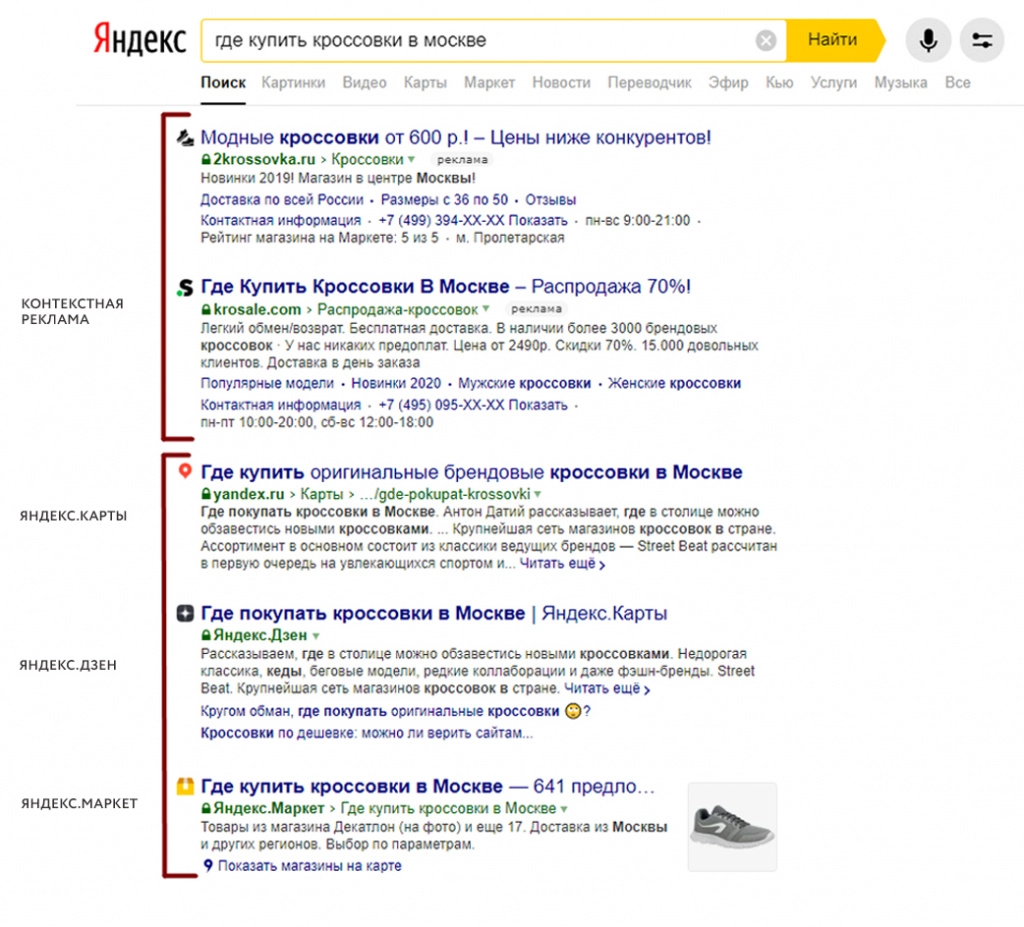Click the 2krossovka sneaker favicon
The image size is (1024, 927).
185,137
